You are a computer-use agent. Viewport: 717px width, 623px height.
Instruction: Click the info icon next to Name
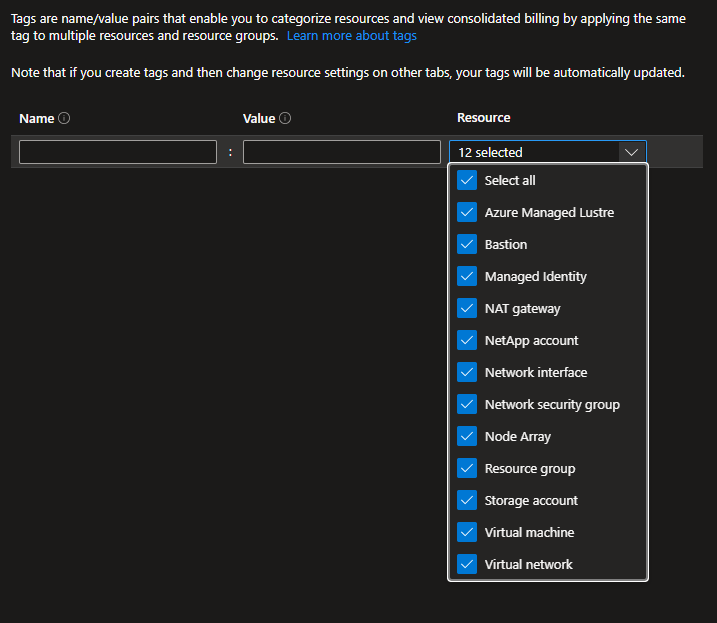65,118
